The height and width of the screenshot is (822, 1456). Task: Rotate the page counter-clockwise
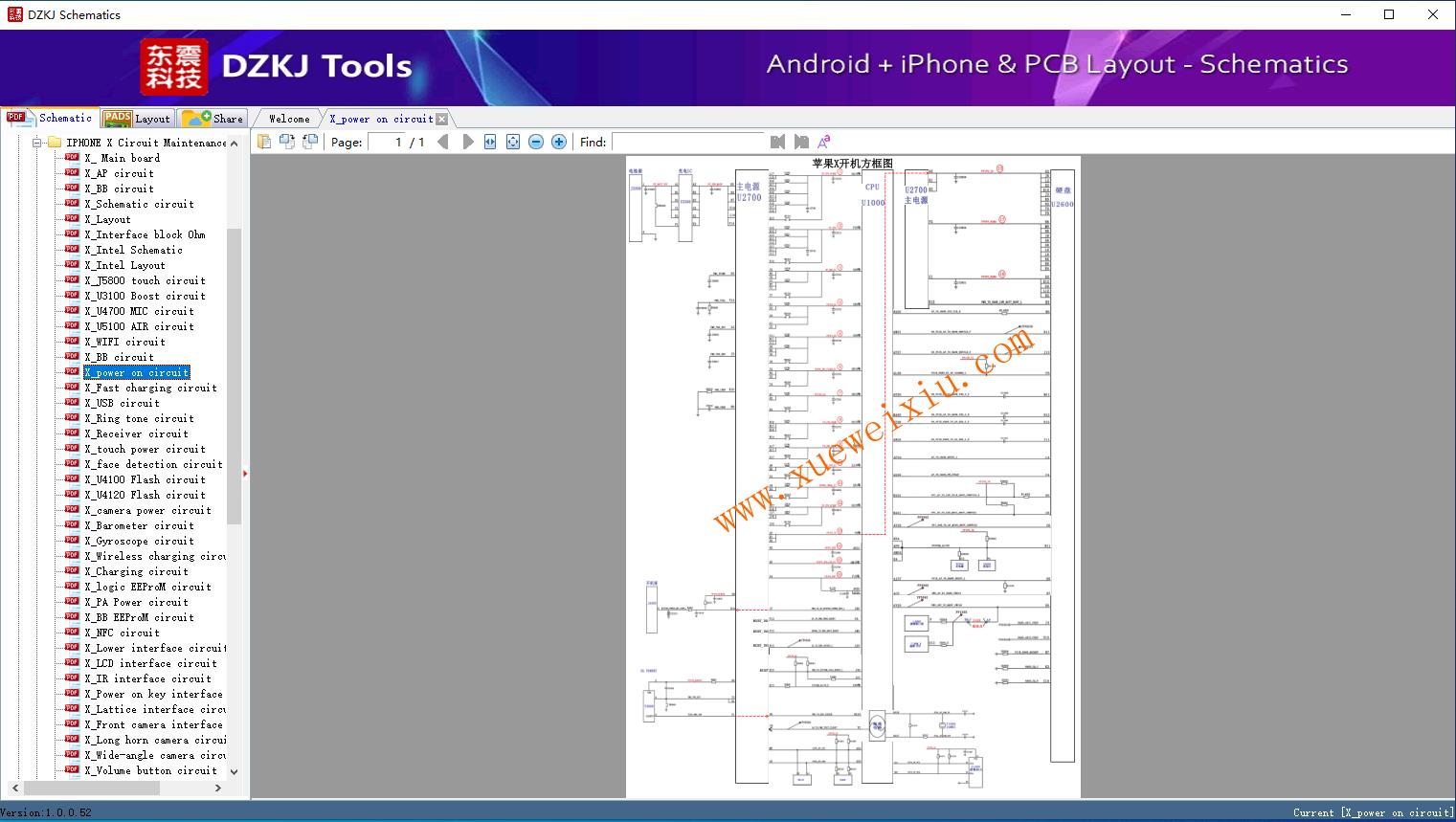(x=287, y=142)
